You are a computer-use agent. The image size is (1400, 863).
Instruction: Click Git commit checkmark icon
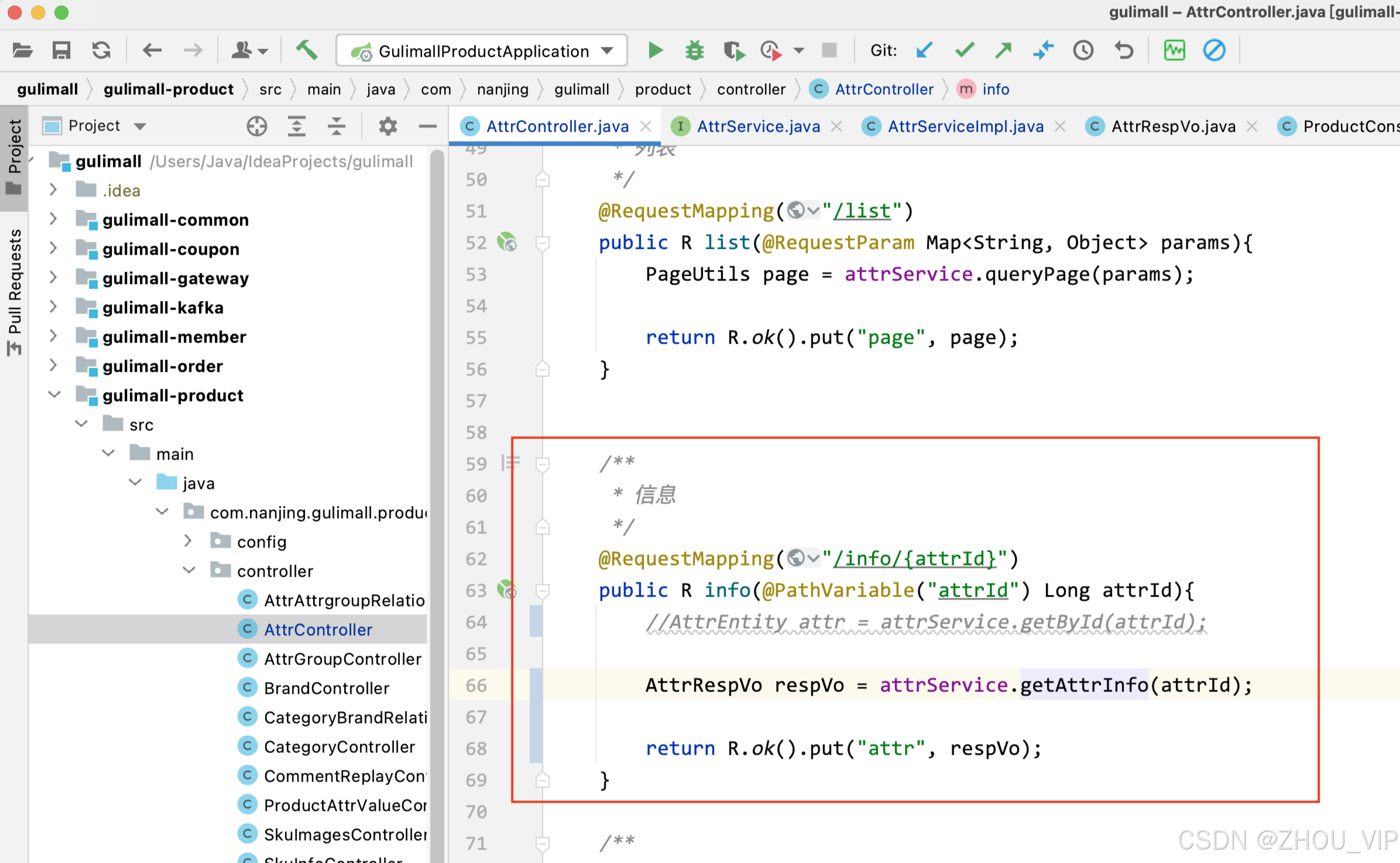[x=964, y=51]
